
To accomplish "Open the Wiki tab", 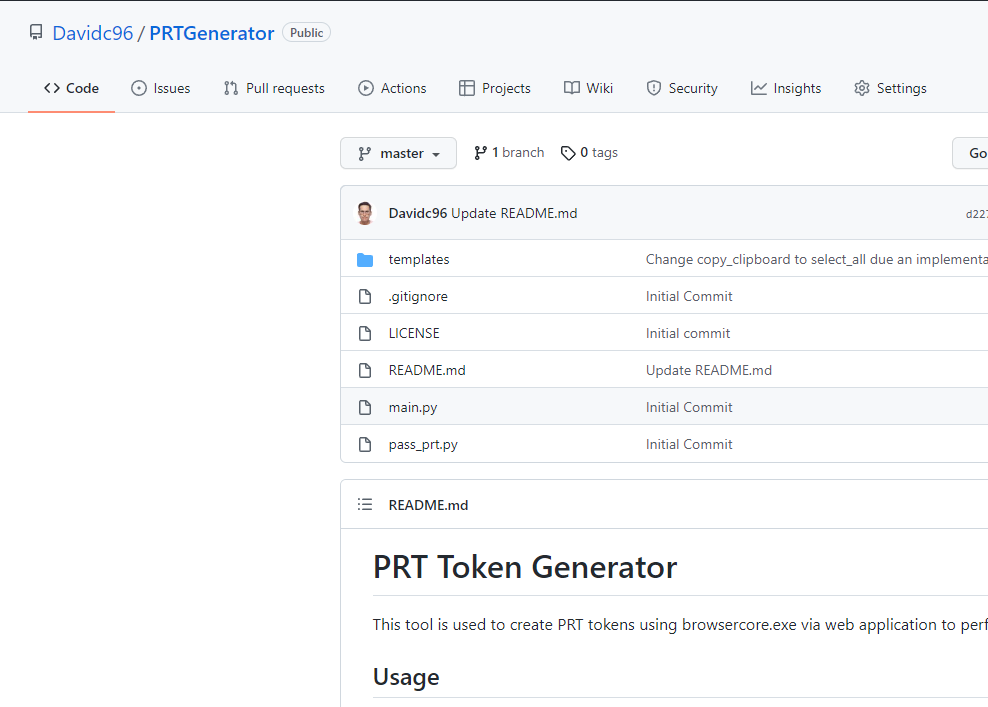I will [x=588, y=88].
